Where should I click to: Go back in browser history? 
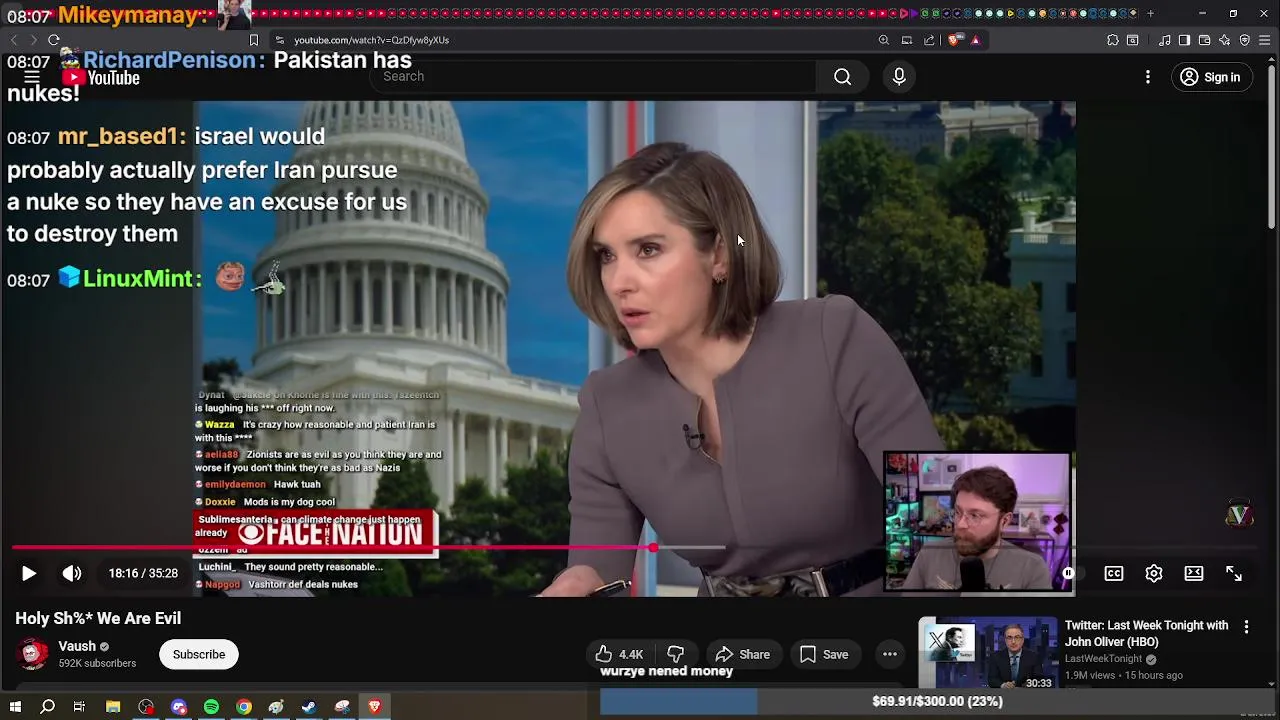pyautogui.click(x=13, y=40)
